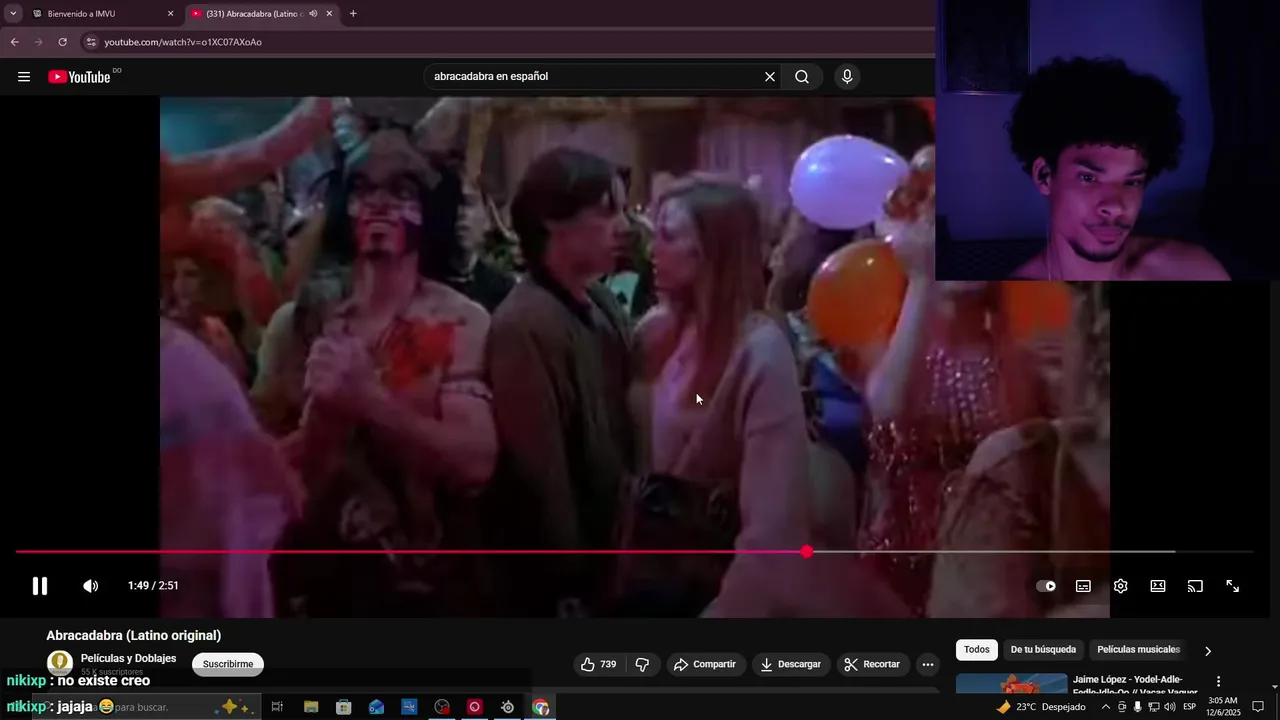Mute the video with the speaker icon
Viewport: 1280px width, 720px height.
click(90, 586)
